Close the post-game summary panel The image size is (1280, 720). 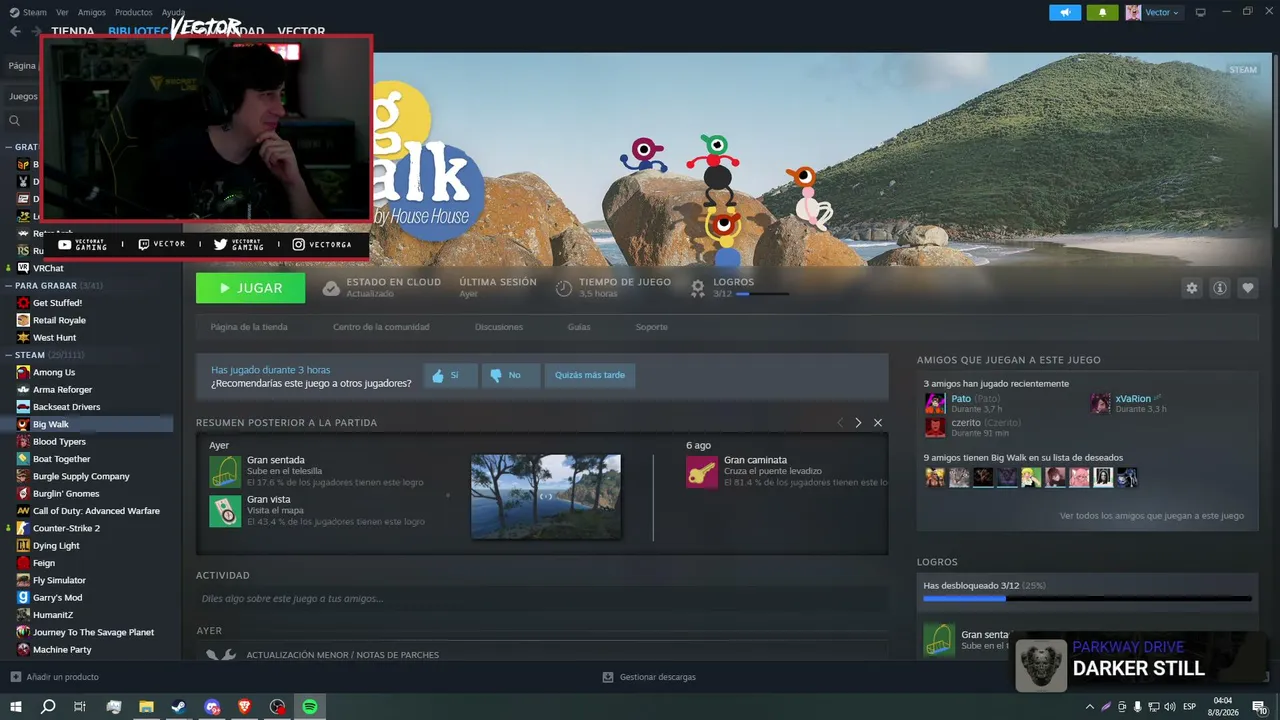878,423
